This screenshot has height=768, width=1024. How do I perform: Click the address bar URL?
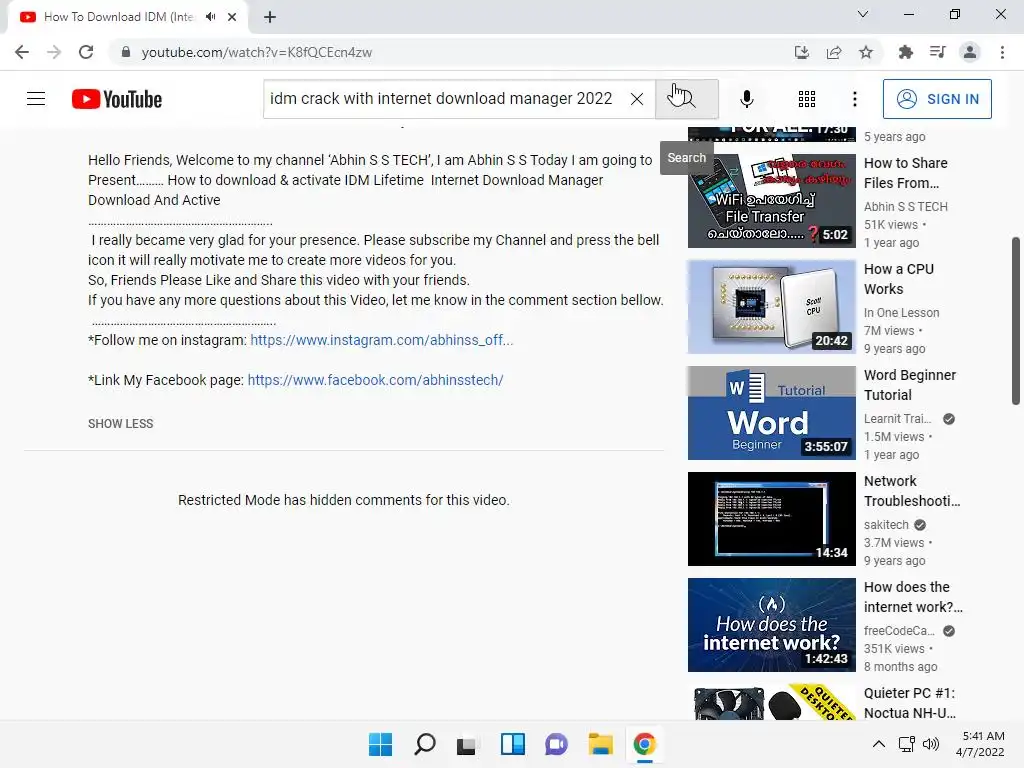click(x=257, y=52)
